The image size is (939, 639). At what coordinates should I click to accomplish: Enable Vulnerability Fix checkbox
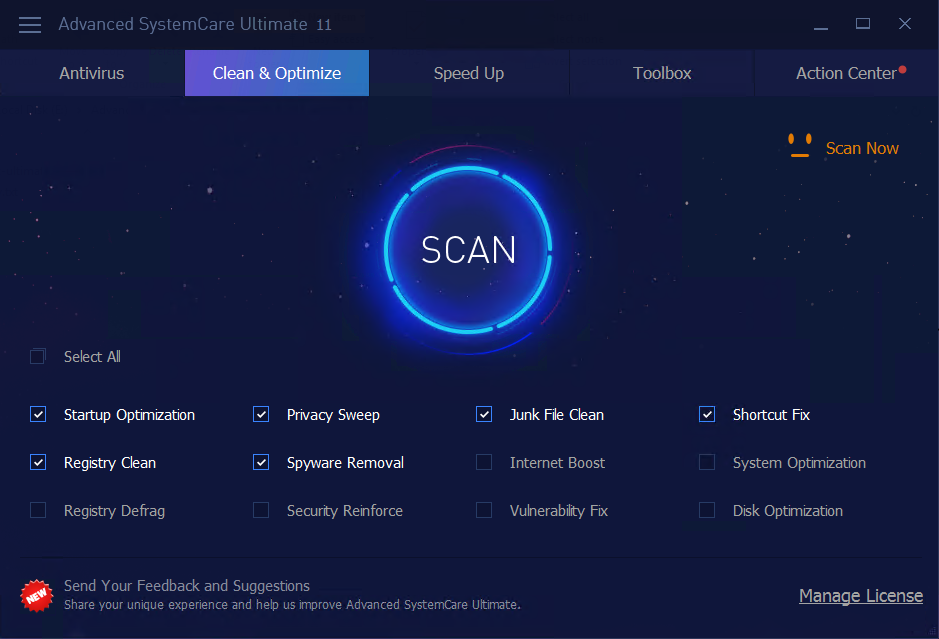tap(484, 510)
